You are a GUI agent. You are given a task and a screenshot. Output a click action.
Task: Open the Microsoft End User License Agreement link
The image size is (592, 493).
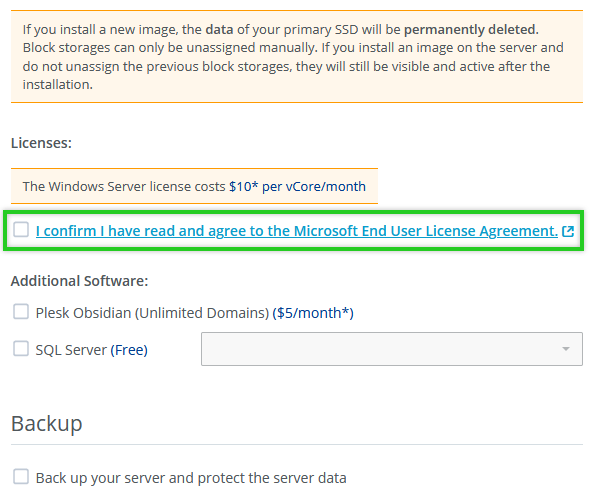pyautogui.click(x=297, y=231)
